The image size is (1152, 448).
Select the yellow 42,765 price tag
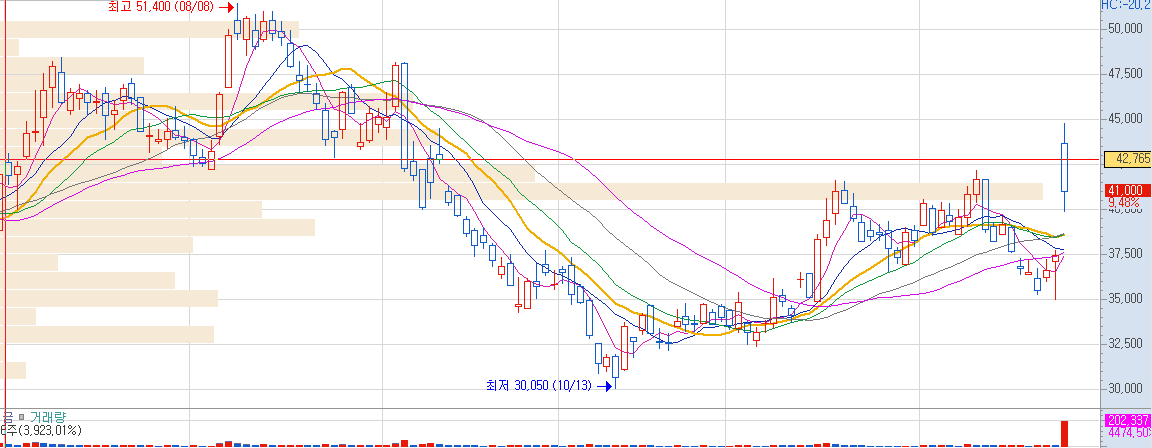click(1128, 159)
